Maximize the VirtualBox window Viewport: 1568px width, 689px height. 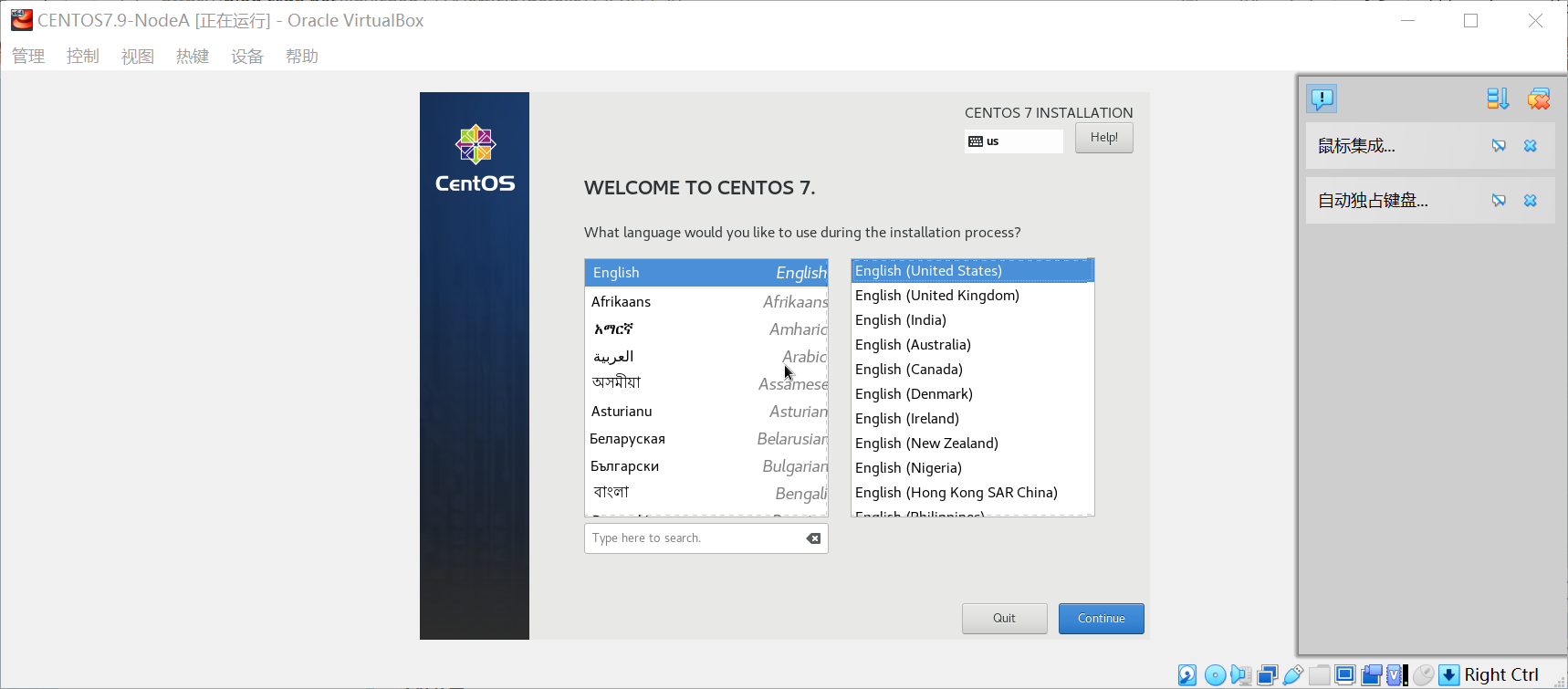1471,20
